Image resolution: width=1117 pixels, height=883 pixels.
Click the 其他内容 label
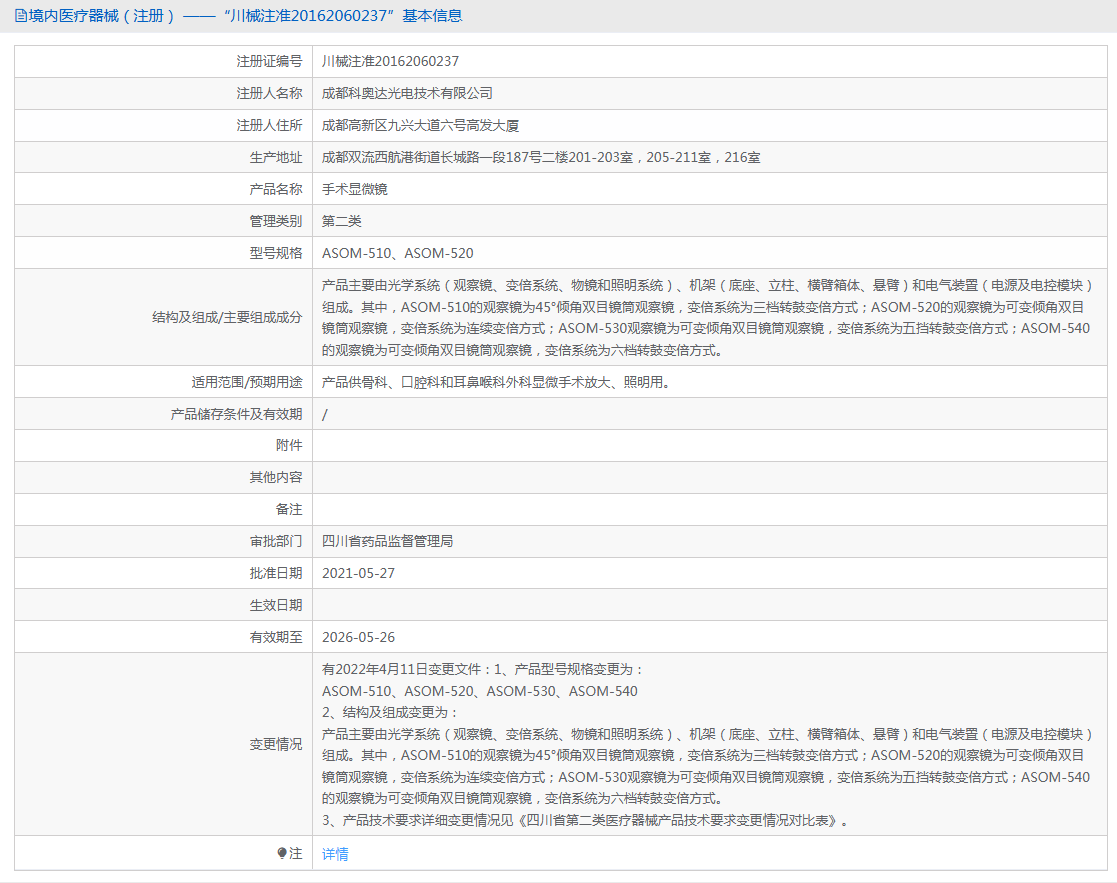coord(276,477)
